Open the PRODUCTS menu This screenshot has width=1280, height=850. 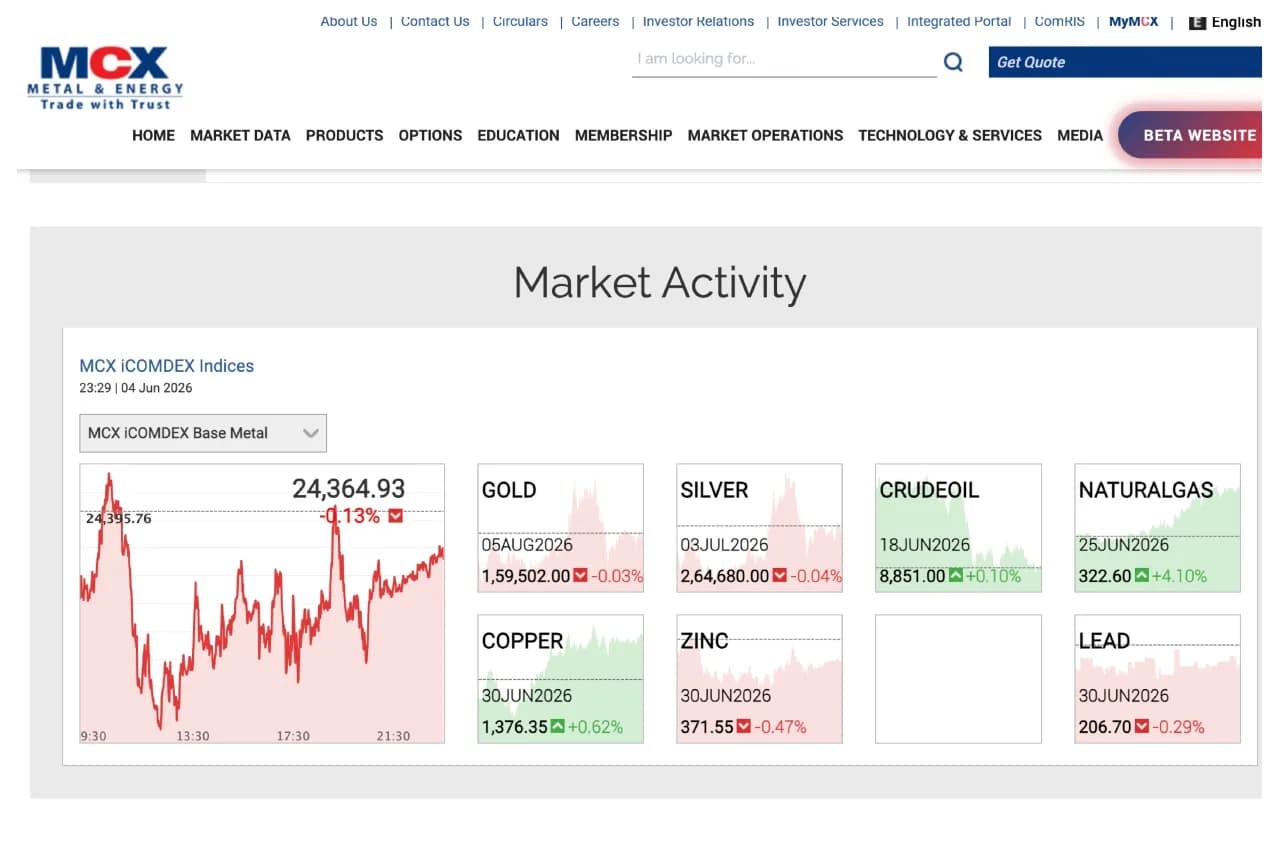pyautogui.click(x=345, y=135)
